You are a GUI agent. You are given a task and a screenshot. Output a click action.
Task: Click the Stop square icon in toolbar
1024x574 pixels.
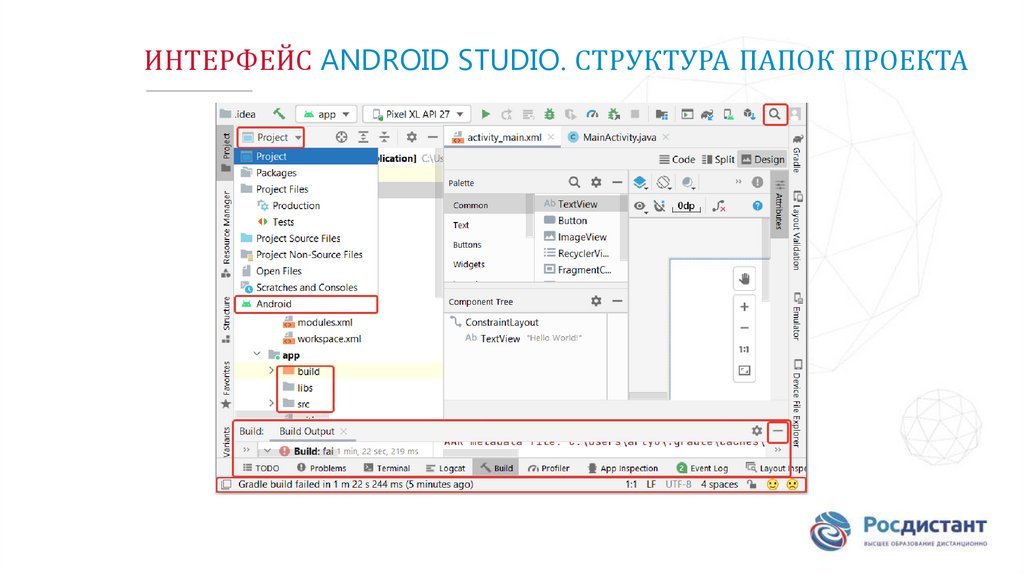pyautogui.click(x=634, y=114)
